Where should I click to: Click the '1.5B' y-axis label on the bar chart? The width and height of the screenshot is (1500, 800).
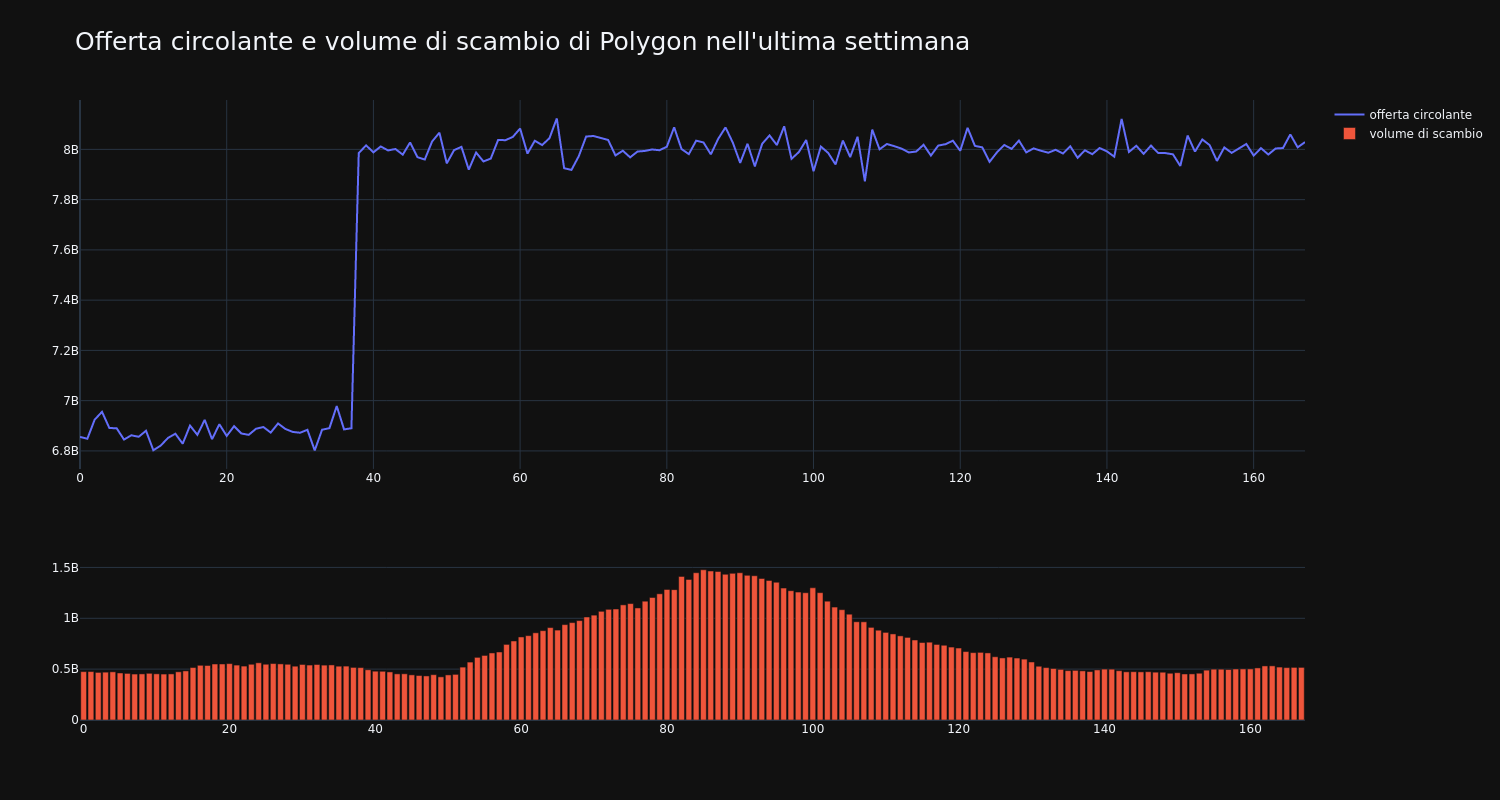pyautogui.click(x=65, y=568)
